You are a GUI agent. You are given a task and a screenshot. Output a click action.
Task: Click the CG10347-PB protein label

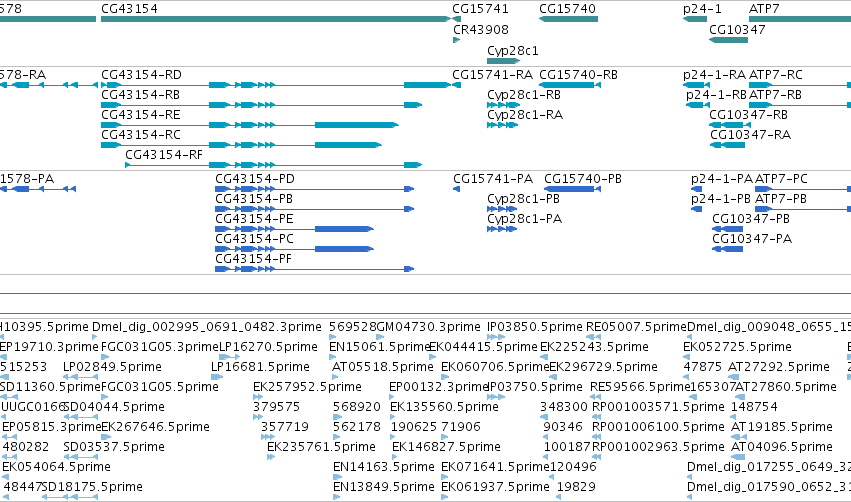coord(751,219)
